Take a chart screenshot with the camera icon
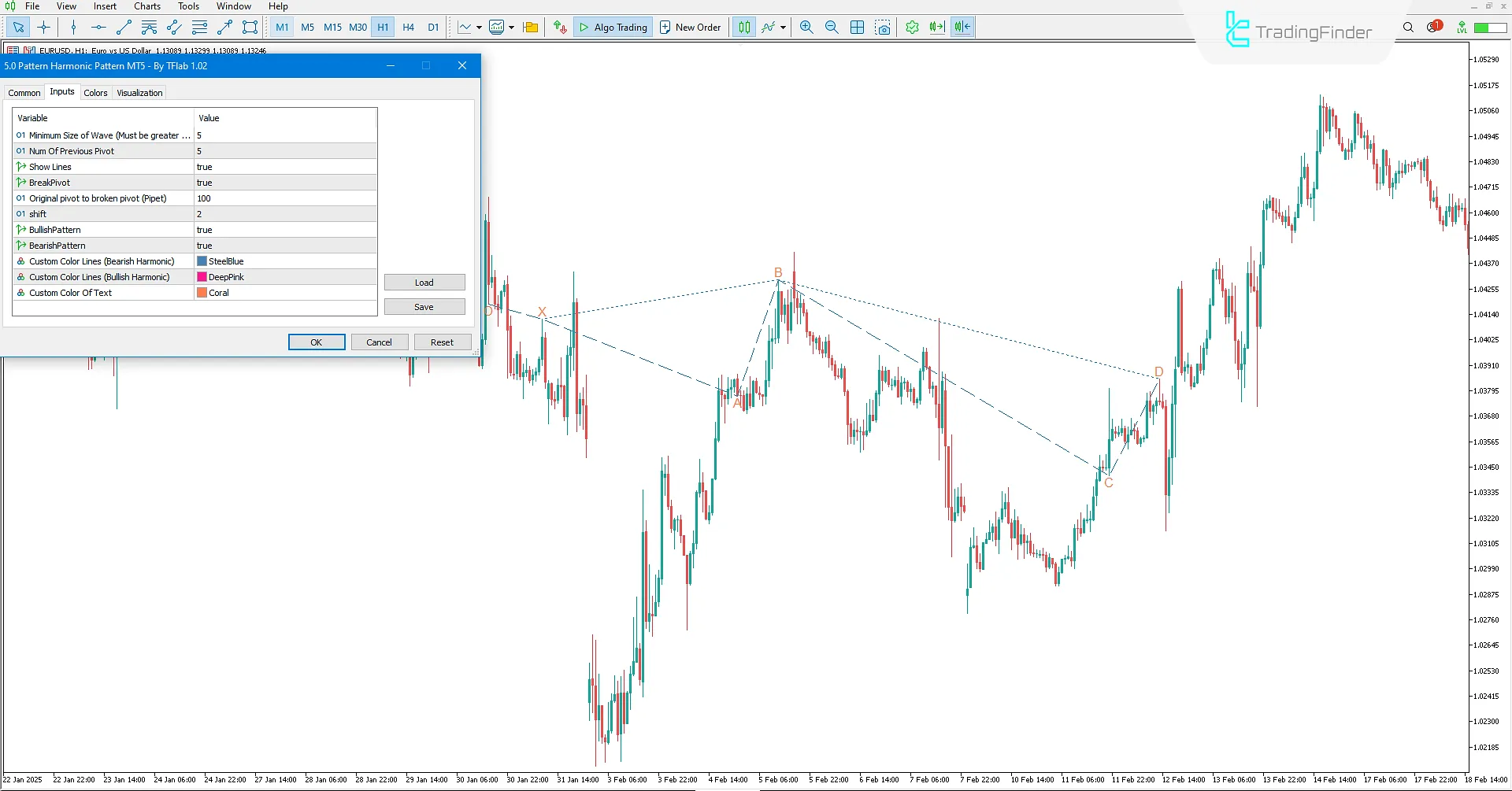Screen dimensions: 1512x791 [x=884, y=27]
